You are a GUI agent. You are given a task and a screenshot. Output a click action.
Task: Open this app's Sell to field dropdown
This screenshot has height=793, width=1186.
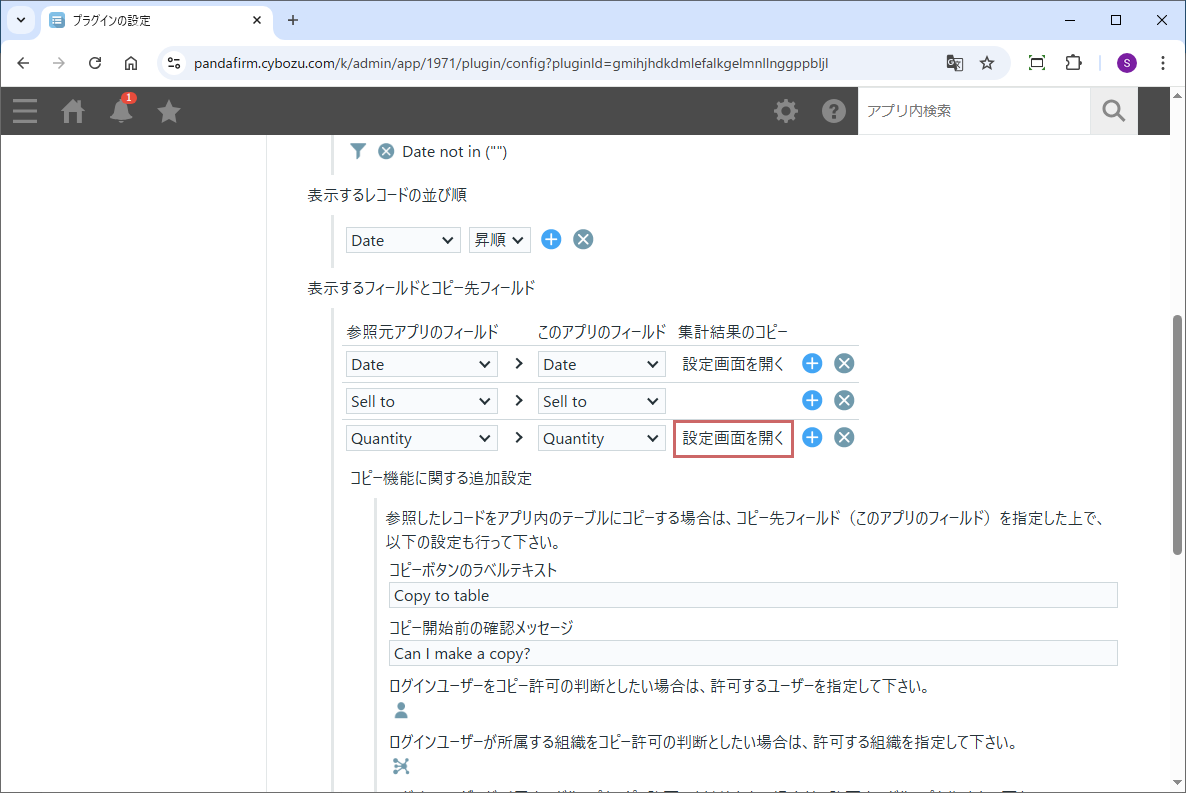click(601, 401)
